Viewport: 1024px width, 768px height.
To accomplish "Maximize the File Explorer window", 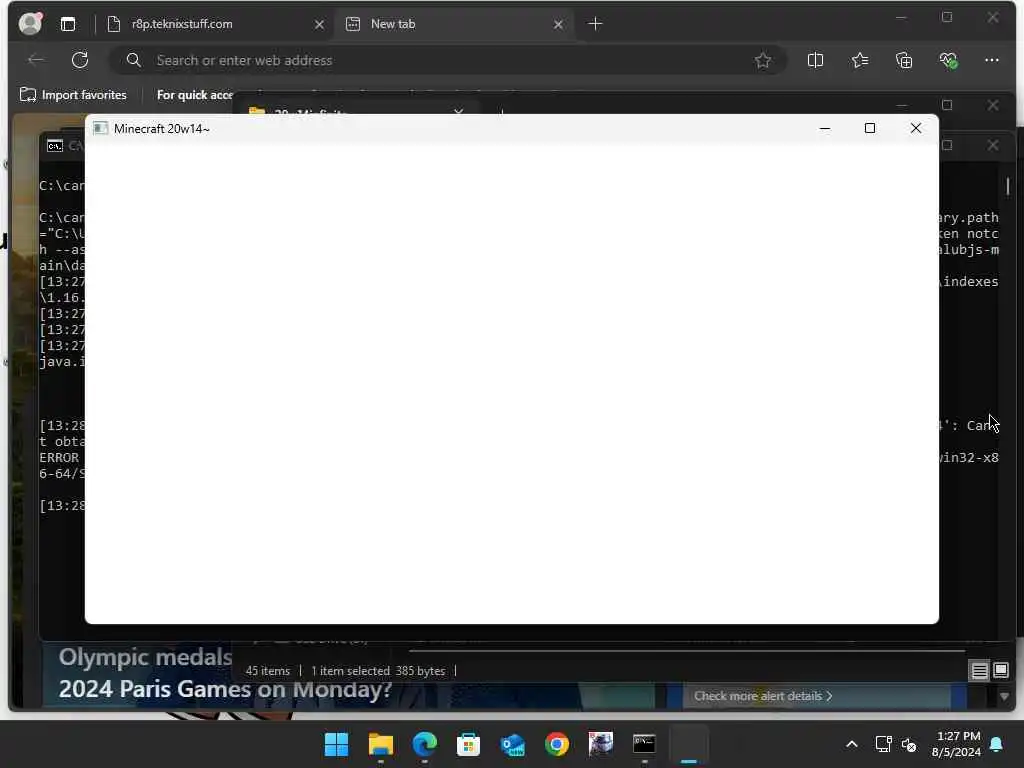I will click(947, 105).
